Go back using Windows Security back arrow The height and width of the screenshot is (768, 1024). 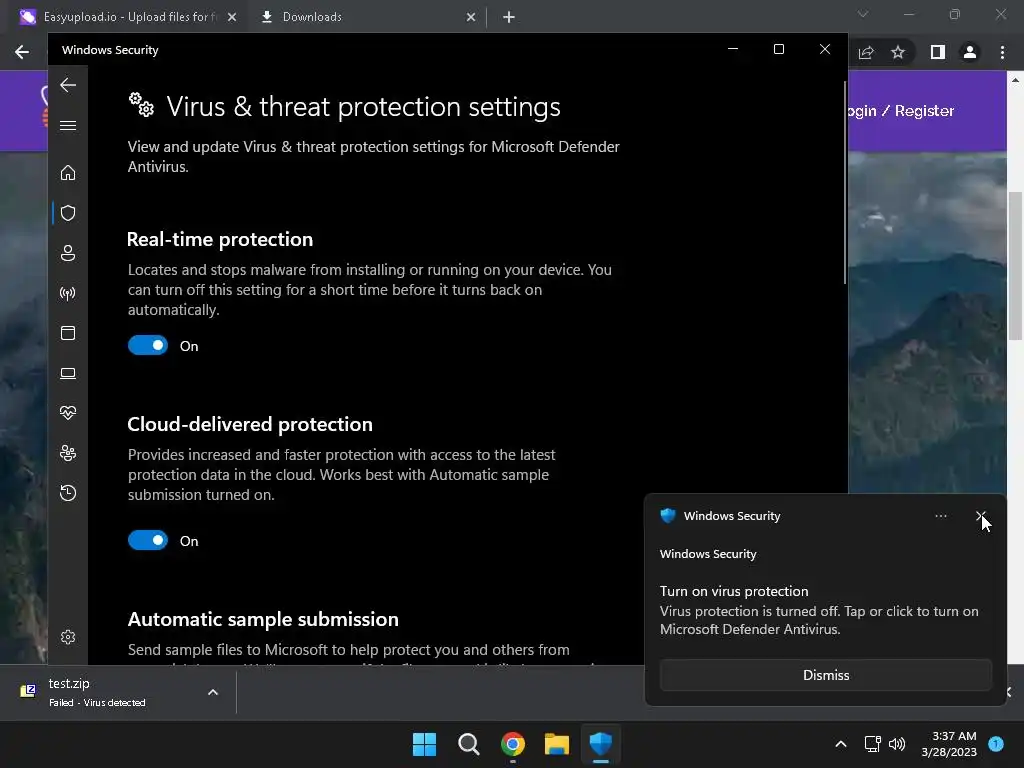(x=68, y=85)
